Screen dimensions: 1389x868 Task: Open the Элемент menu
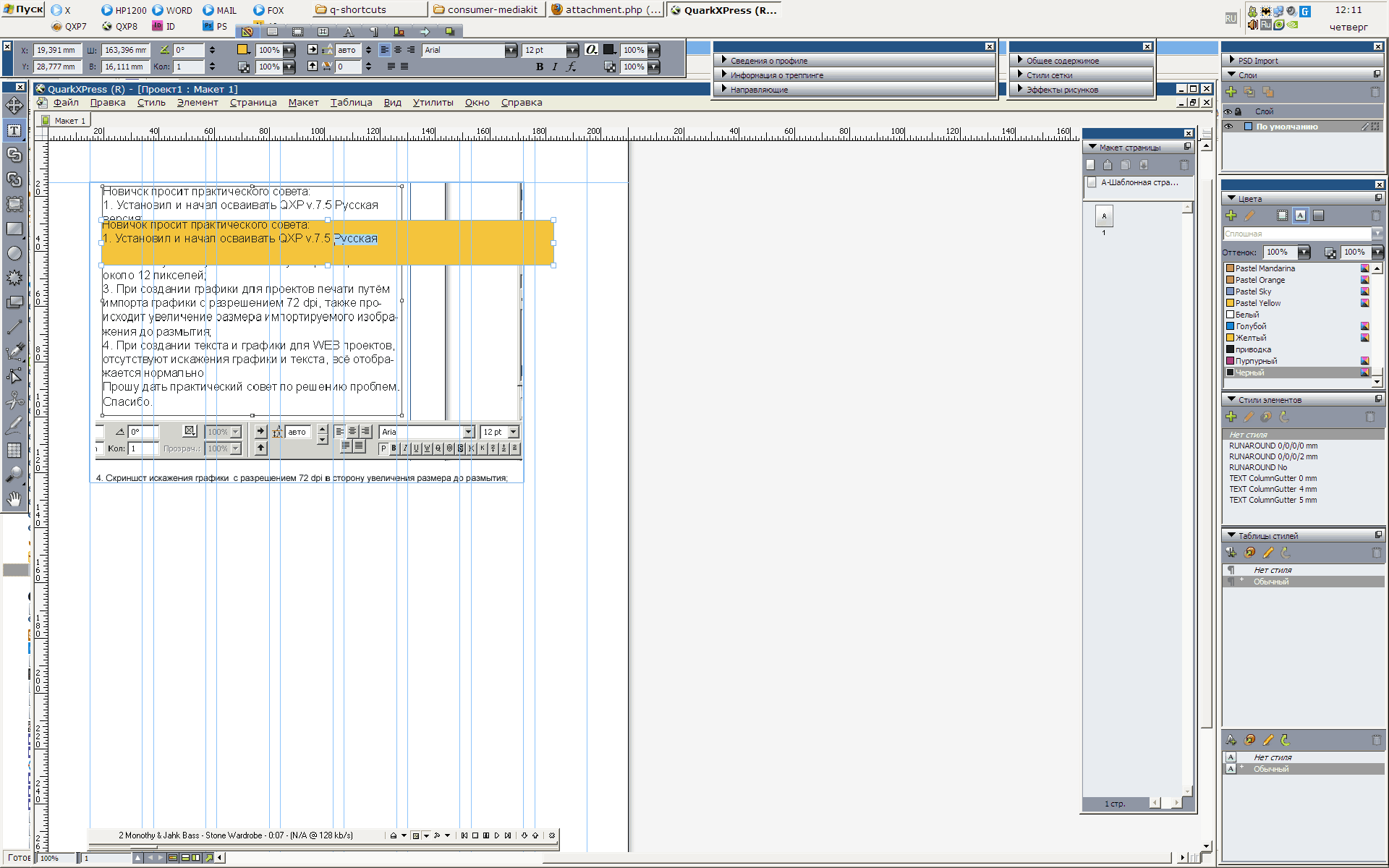tap(197, 103)
